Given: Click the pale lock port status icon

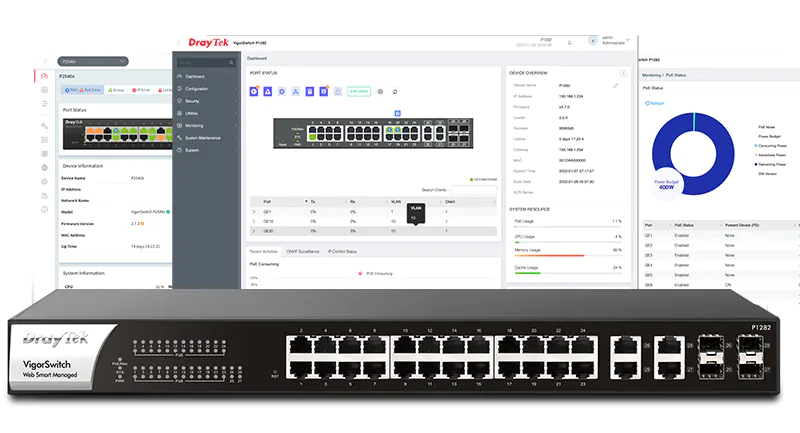Looking at the screenshot, I should 337,91.
